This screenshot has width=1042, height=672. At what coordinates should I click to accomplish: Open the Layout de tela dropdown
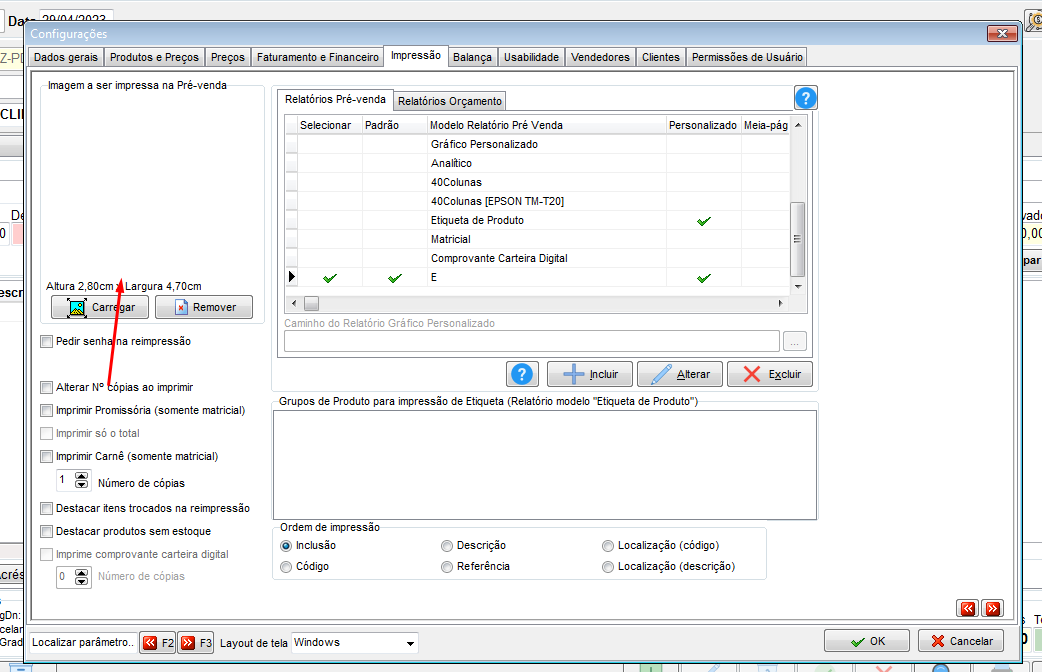point(410,643)
